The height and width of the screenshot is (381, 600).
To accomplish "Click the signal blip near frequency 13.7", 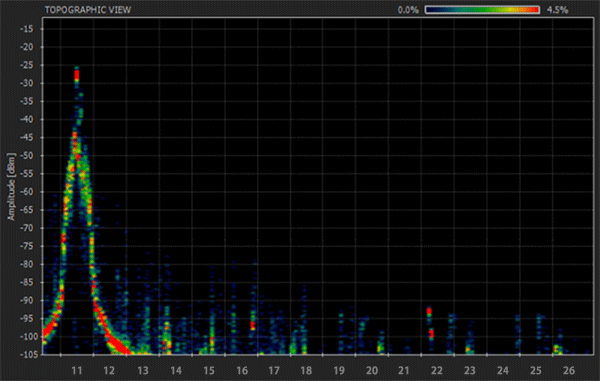I will tap(167, 333).
